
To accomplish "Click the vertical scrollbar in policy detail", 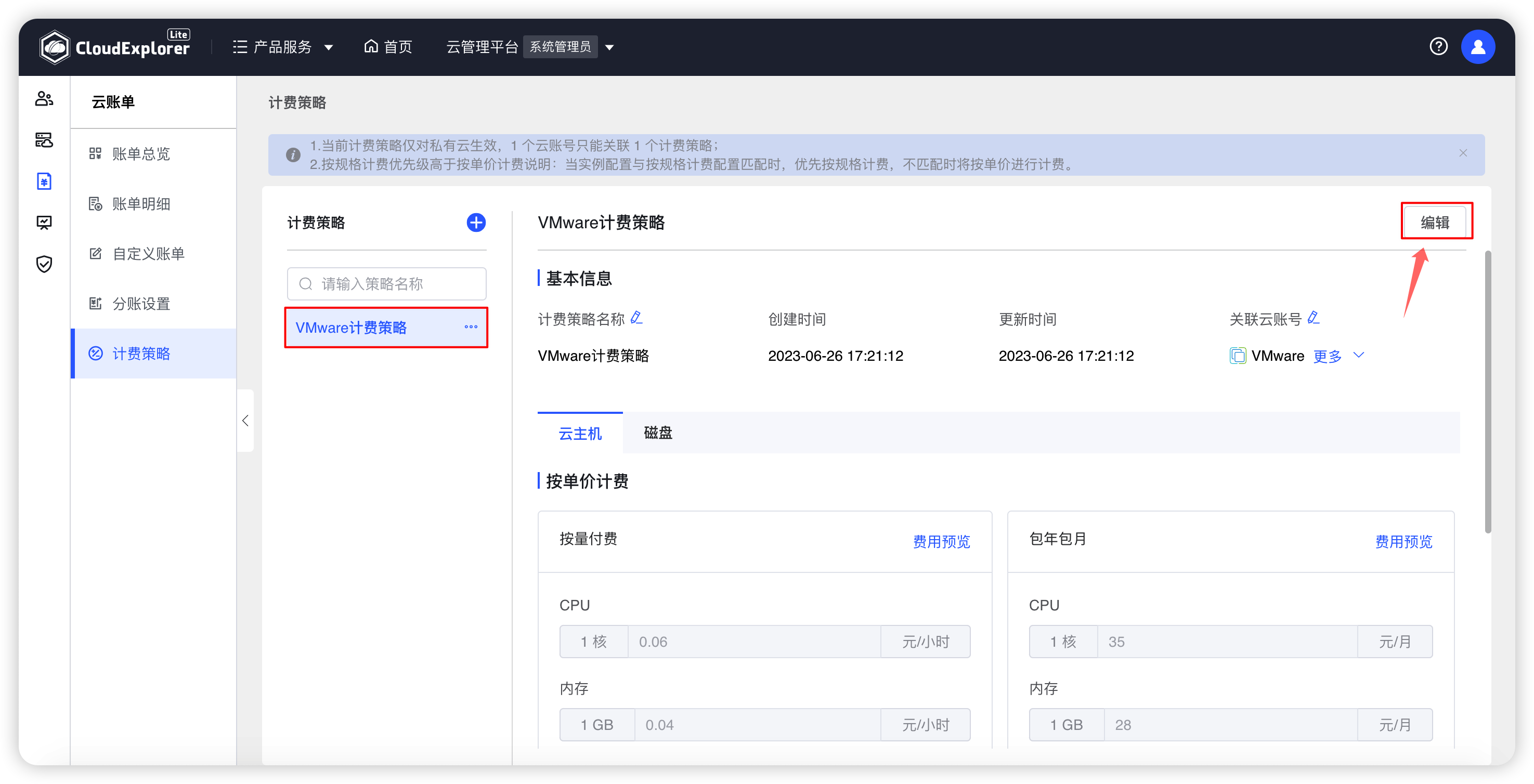I will tap(1488, 391).
